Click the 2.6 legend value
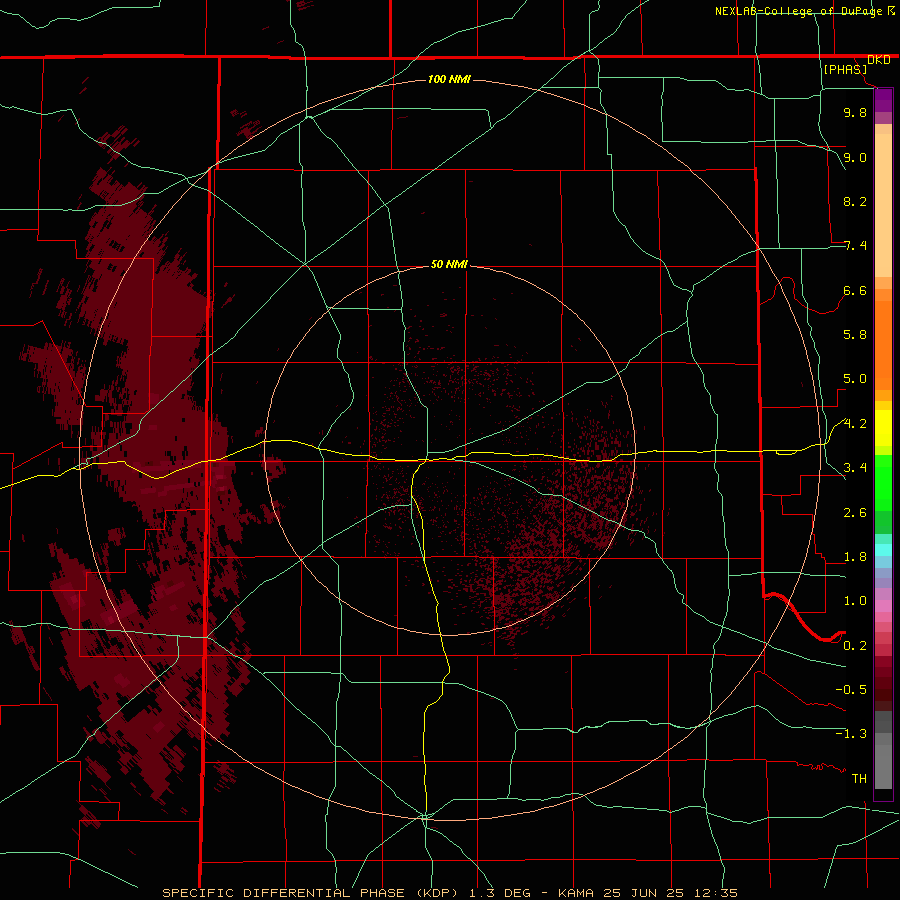 click(x=855, y=513)
